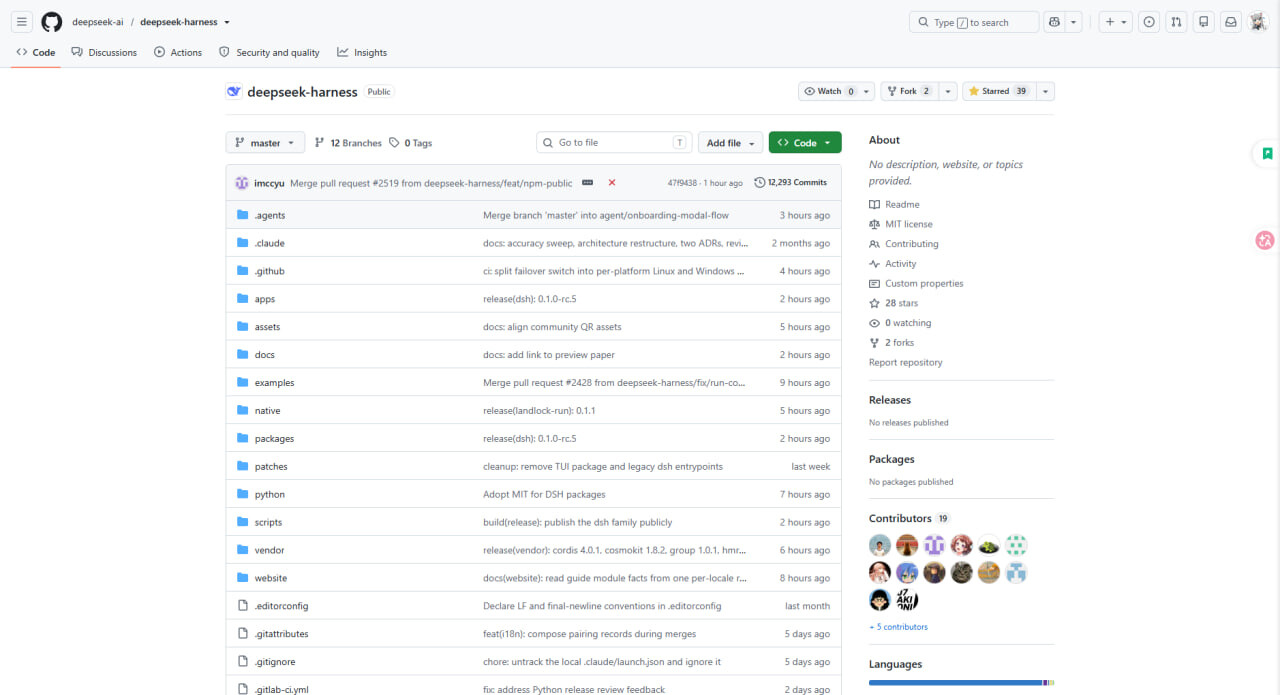Open the Copilot chat icon in header
The width and height of the screenshot is (1280, 695).
point(1054,22)
